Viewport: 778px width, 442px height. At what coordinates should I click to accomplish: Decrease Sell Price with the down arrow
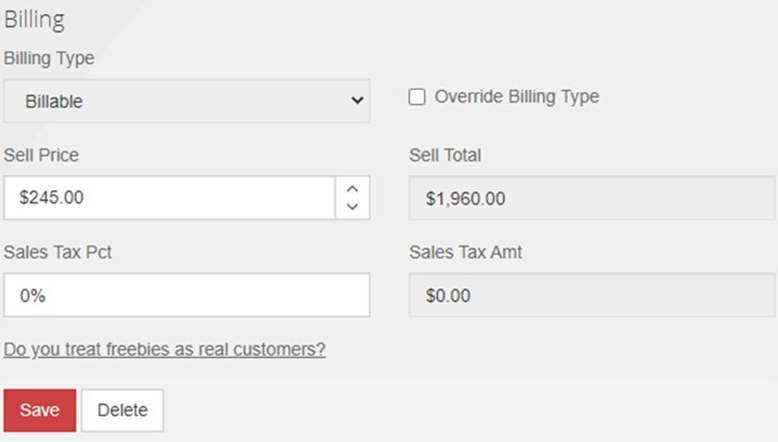tap(352, 207)
